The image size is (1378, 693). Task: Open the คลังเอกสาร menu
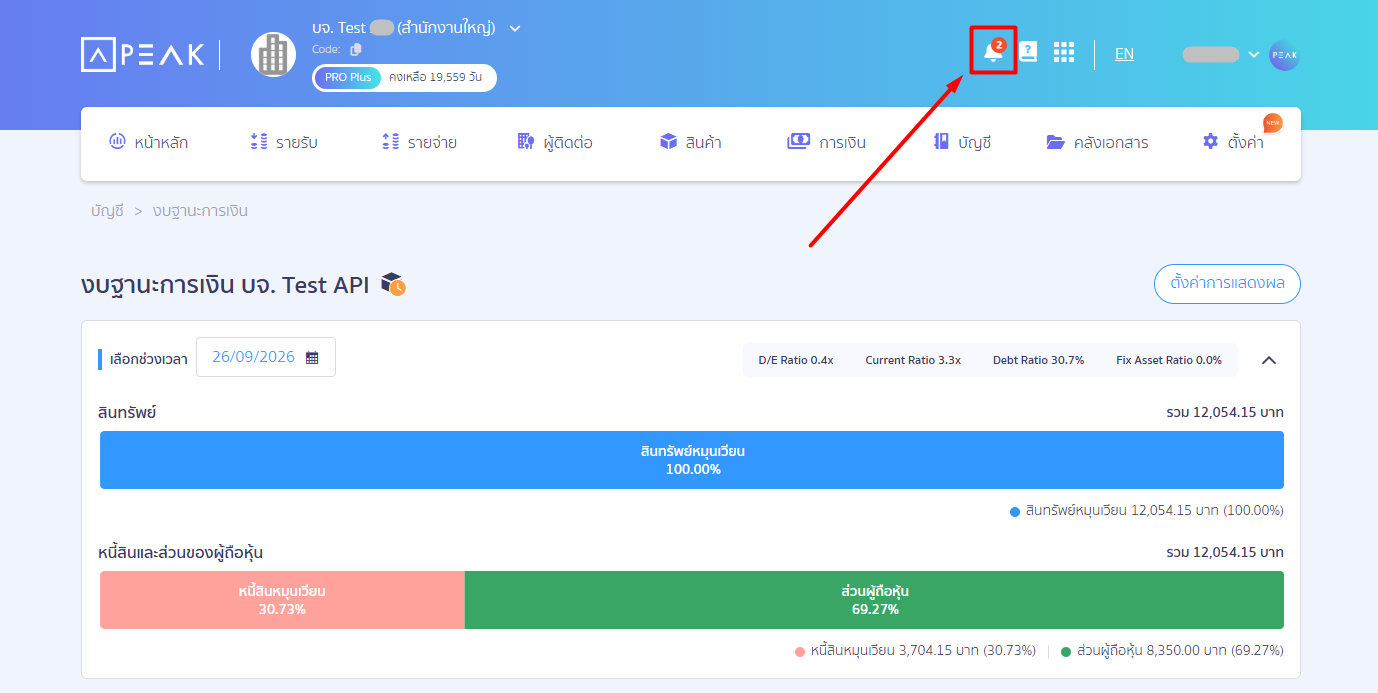click(x=1097, y=142)
